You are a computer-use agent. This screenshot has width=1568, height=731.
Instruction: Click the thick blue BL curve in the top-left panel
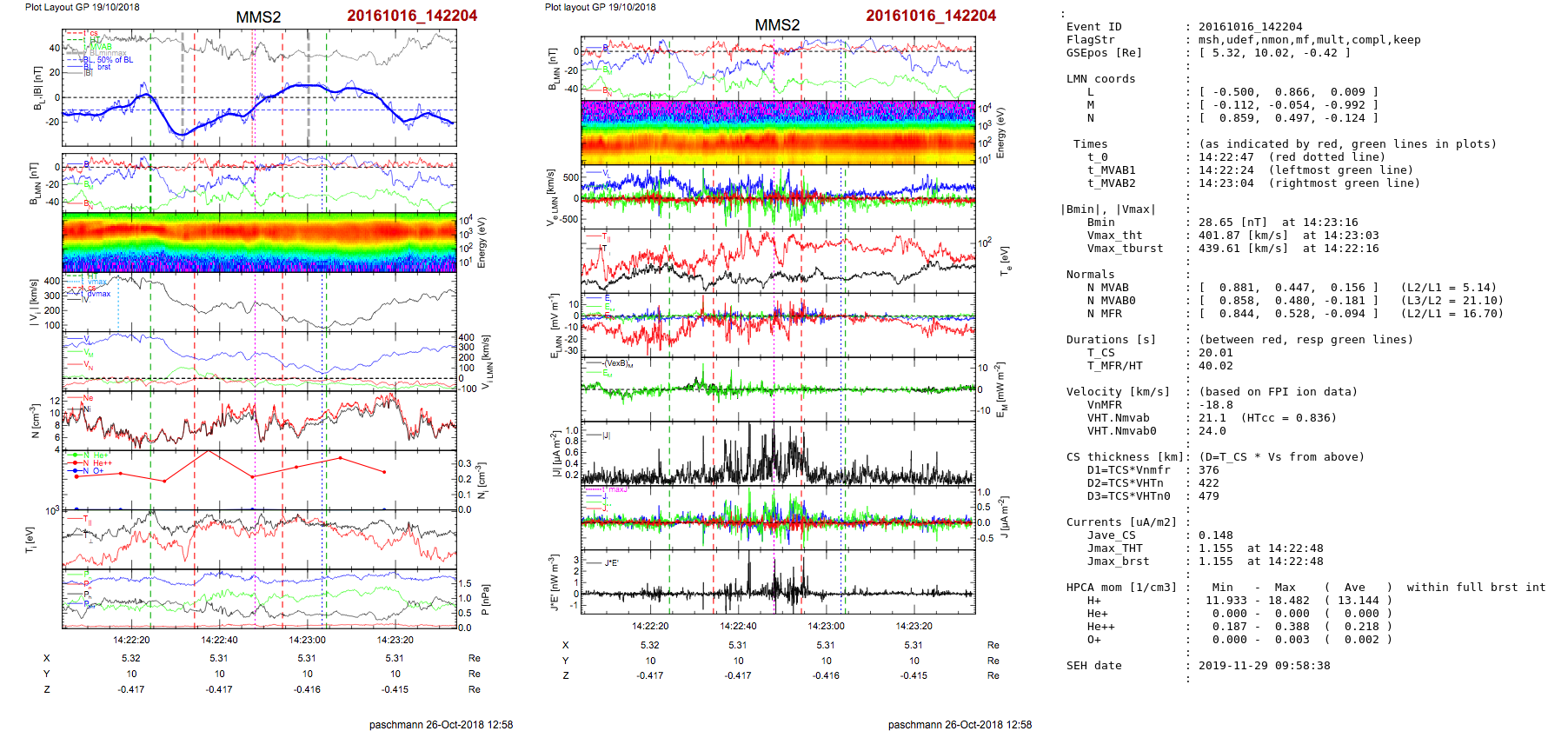[296, 86]
